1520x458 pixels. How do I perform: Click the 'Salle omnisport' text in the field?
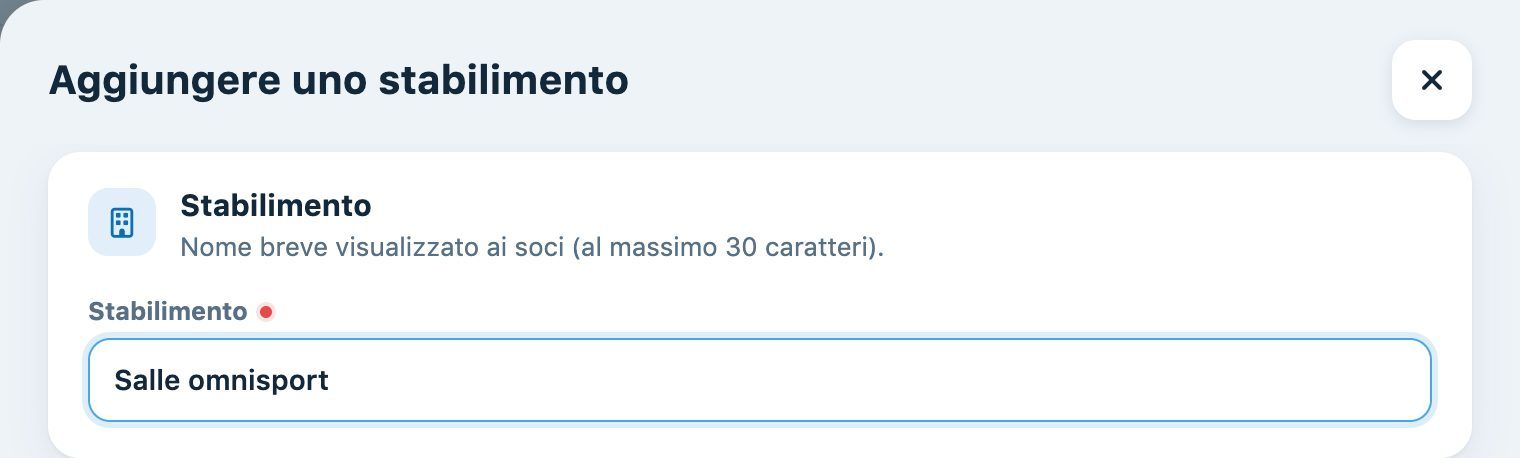[x=222, y=380]
